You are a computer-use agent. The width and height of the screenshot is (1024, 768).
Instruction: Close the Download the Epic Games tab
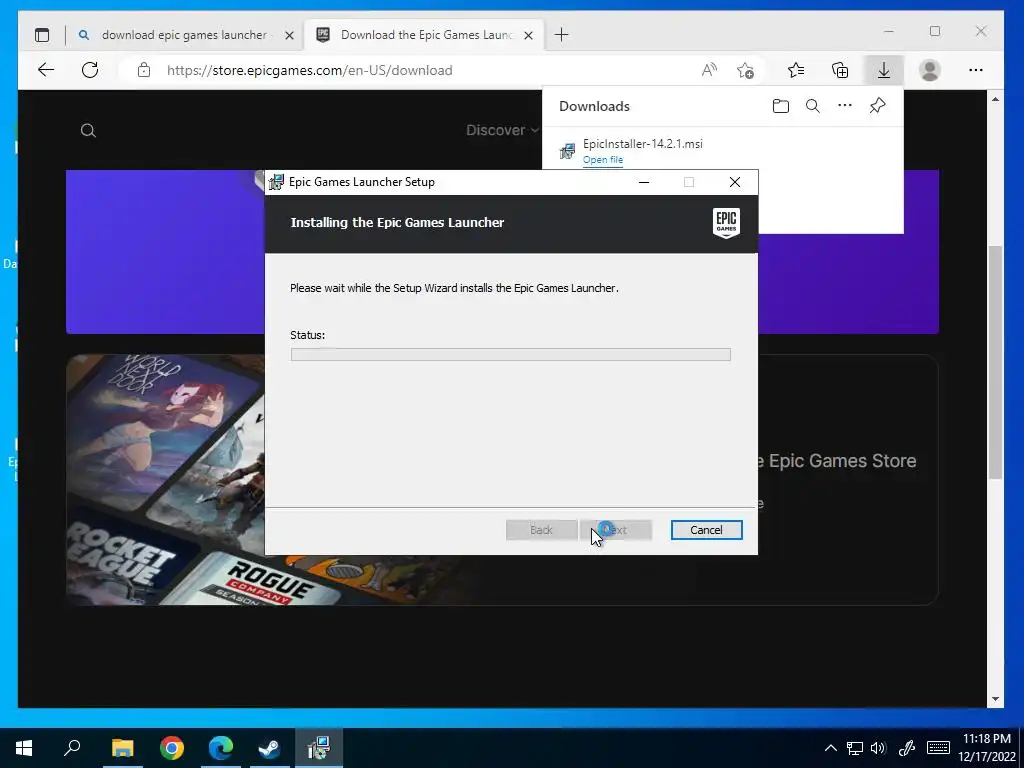(528, 35)
